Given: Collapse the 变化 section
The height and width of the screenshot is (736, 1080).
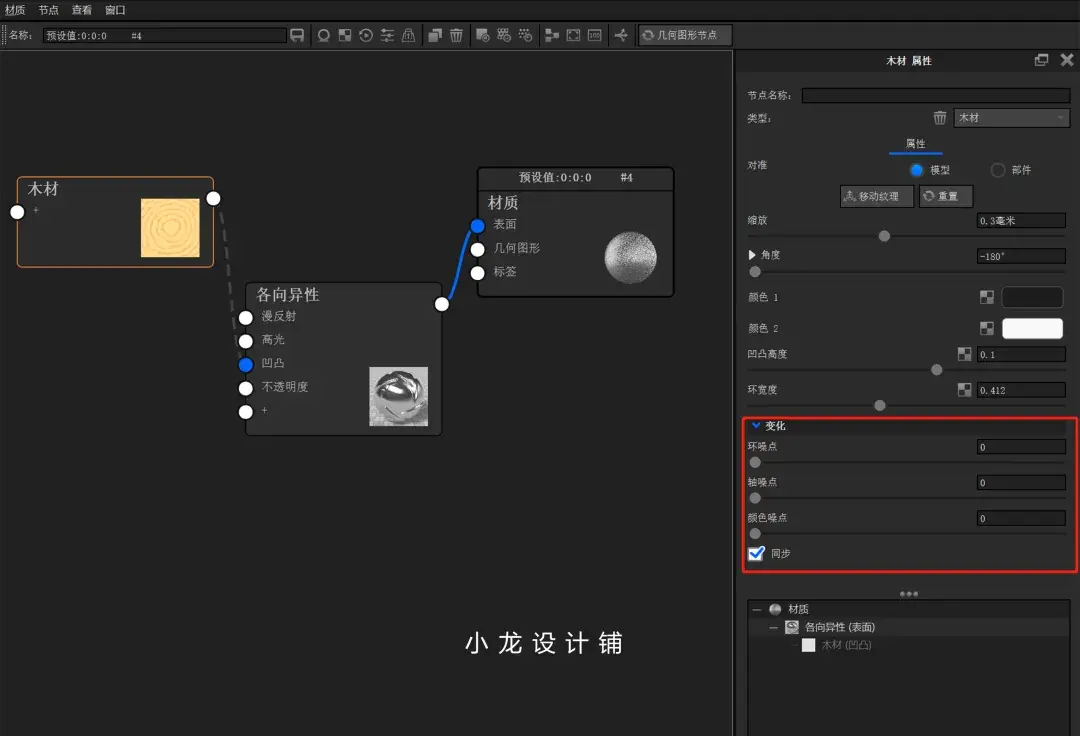Looking at the screenshot, I should pyautogui.click(x=756, y=425).
